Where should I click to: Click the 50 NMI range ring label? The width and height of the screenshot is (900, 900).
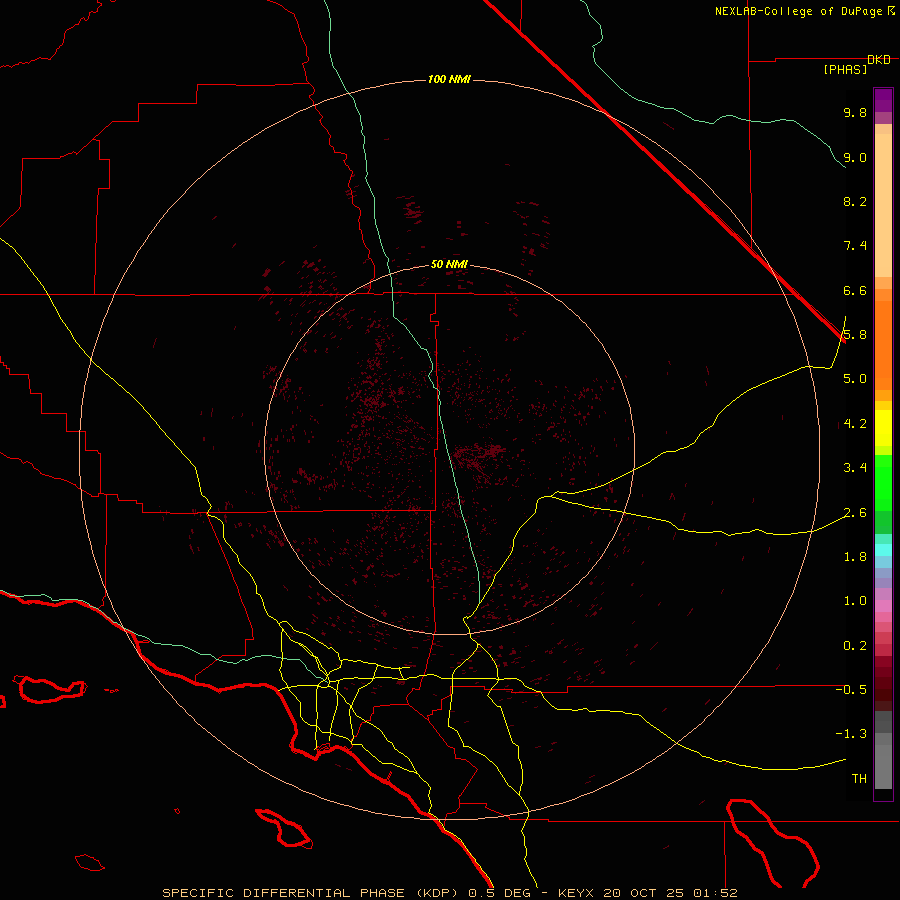449,264
